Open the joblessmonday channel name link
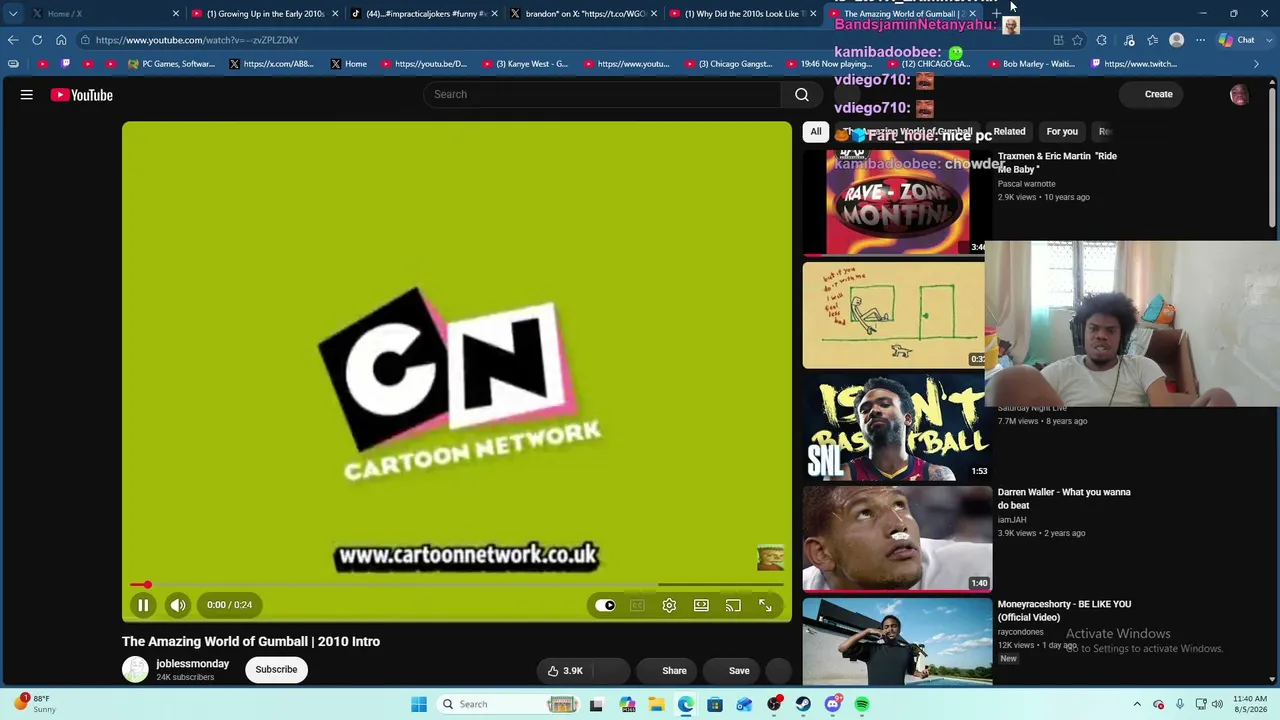Image resolution: width=1280 pixels, height=720 pixels. [x=192, y=664]
